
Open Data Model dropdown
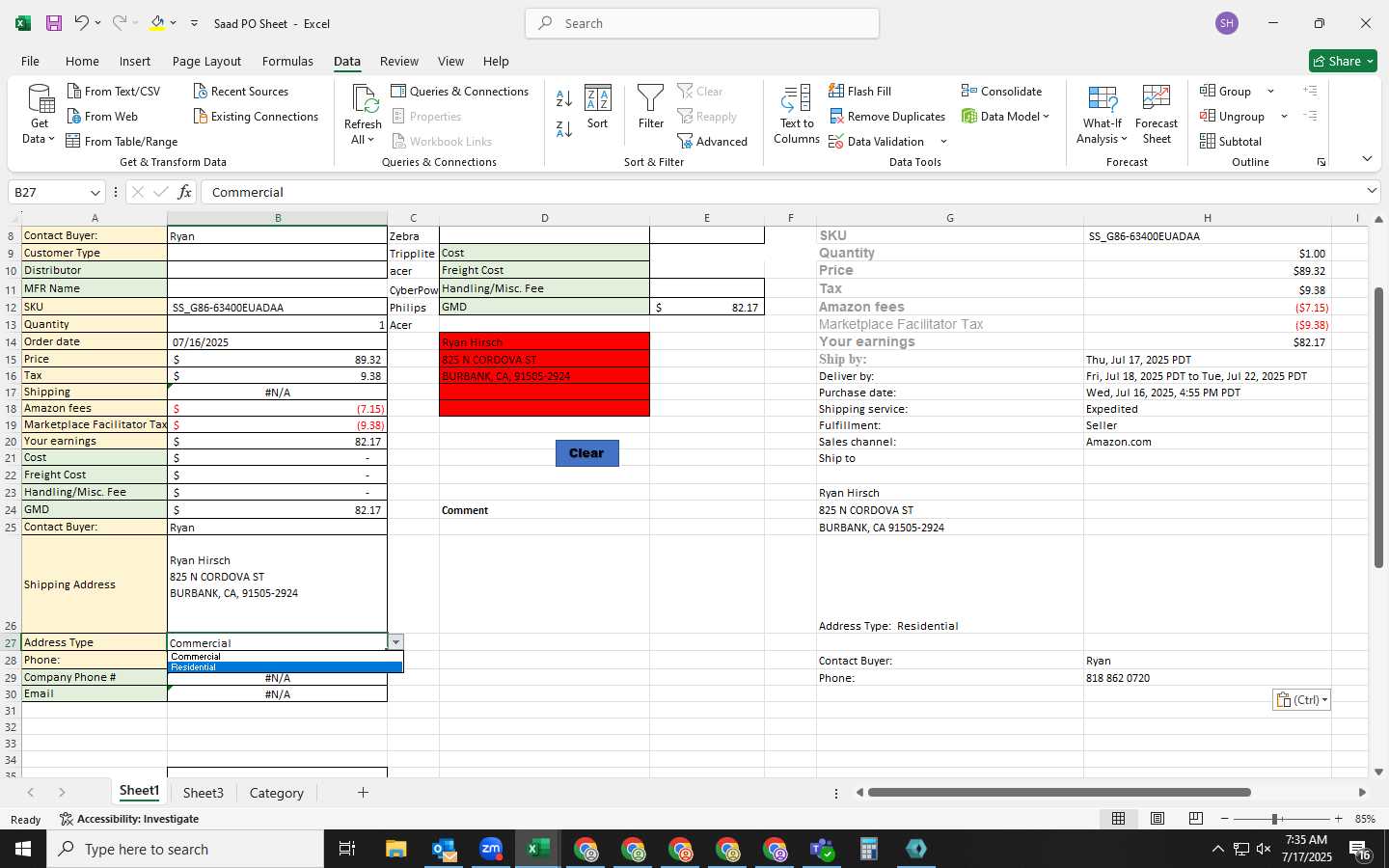point(1005,116)
